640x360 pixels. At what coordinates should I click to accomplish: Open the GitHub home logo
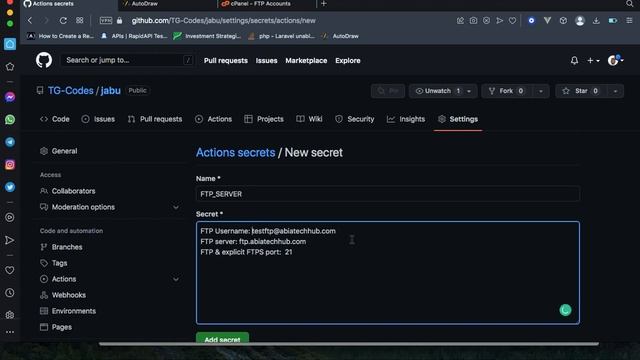(x=44, y=60)
